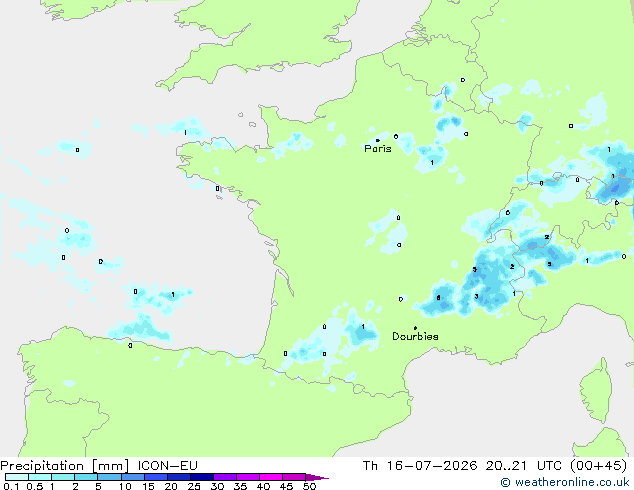This screenshot has height=490, width=634.
Task: Click the purple over-50 arrow tip of legend
Action: 317,477
